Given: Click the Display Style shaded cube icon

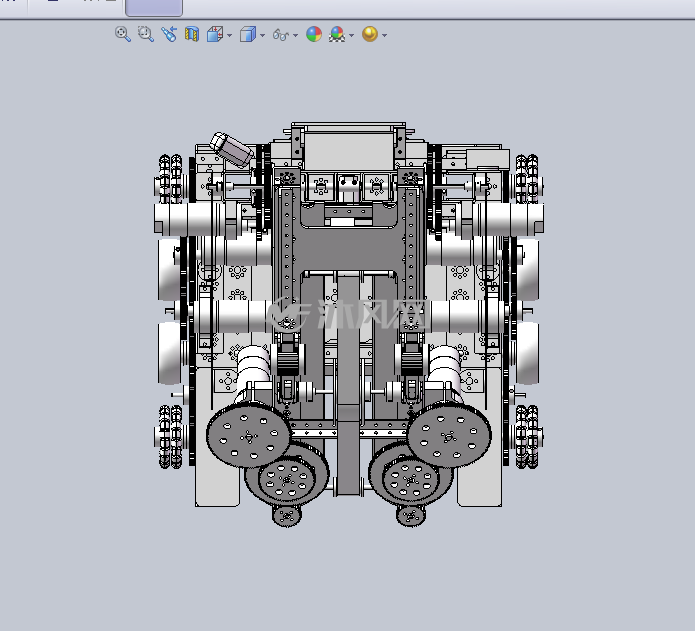Looking at the screenshot, I should tap(248, 34).
